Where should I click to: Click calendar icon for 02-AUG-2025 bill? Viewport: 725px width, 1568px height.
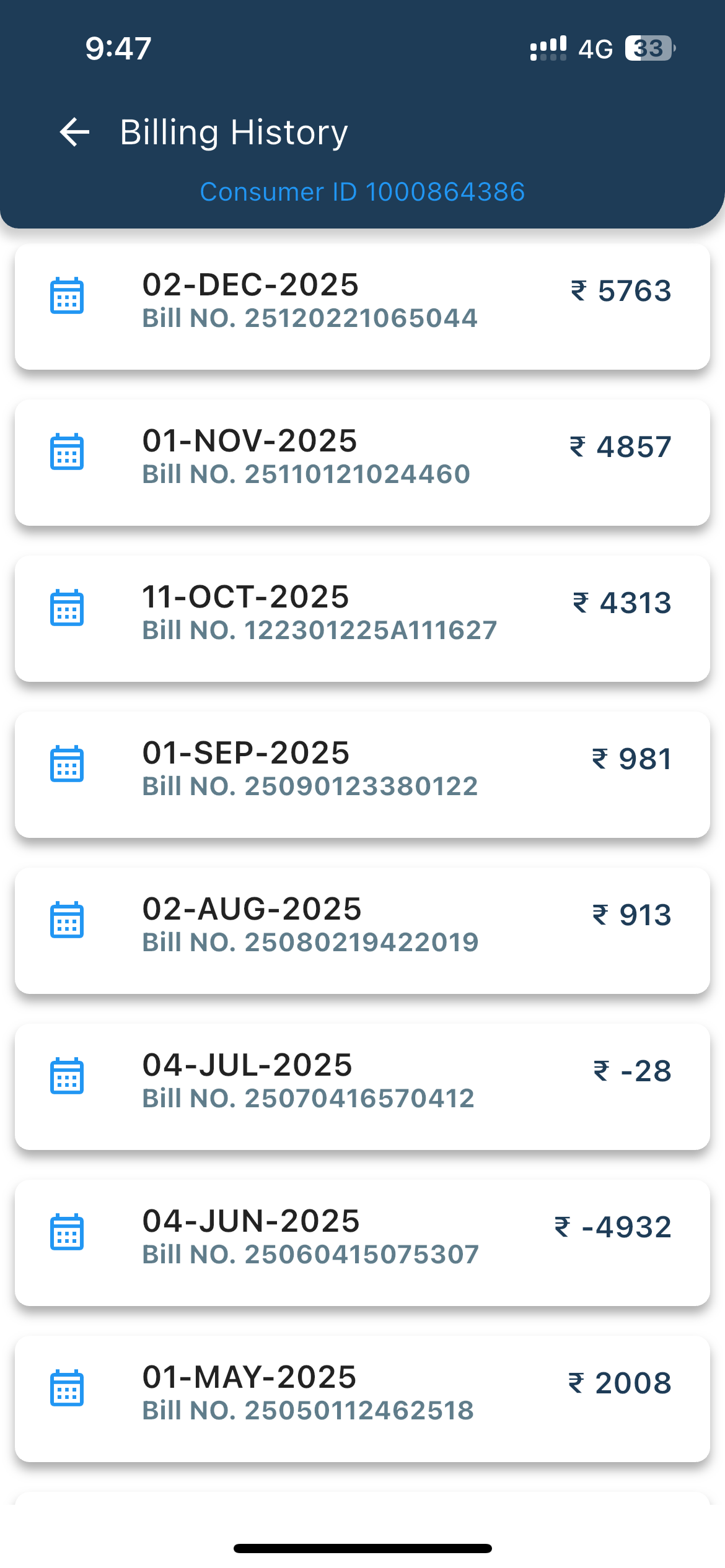67,920
